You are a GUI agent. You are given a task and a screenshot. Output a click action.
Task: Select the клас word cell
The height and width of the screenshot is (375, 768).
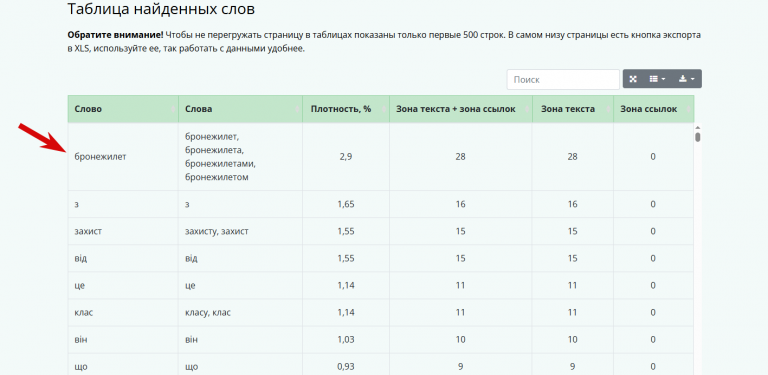tap(123, 312)
